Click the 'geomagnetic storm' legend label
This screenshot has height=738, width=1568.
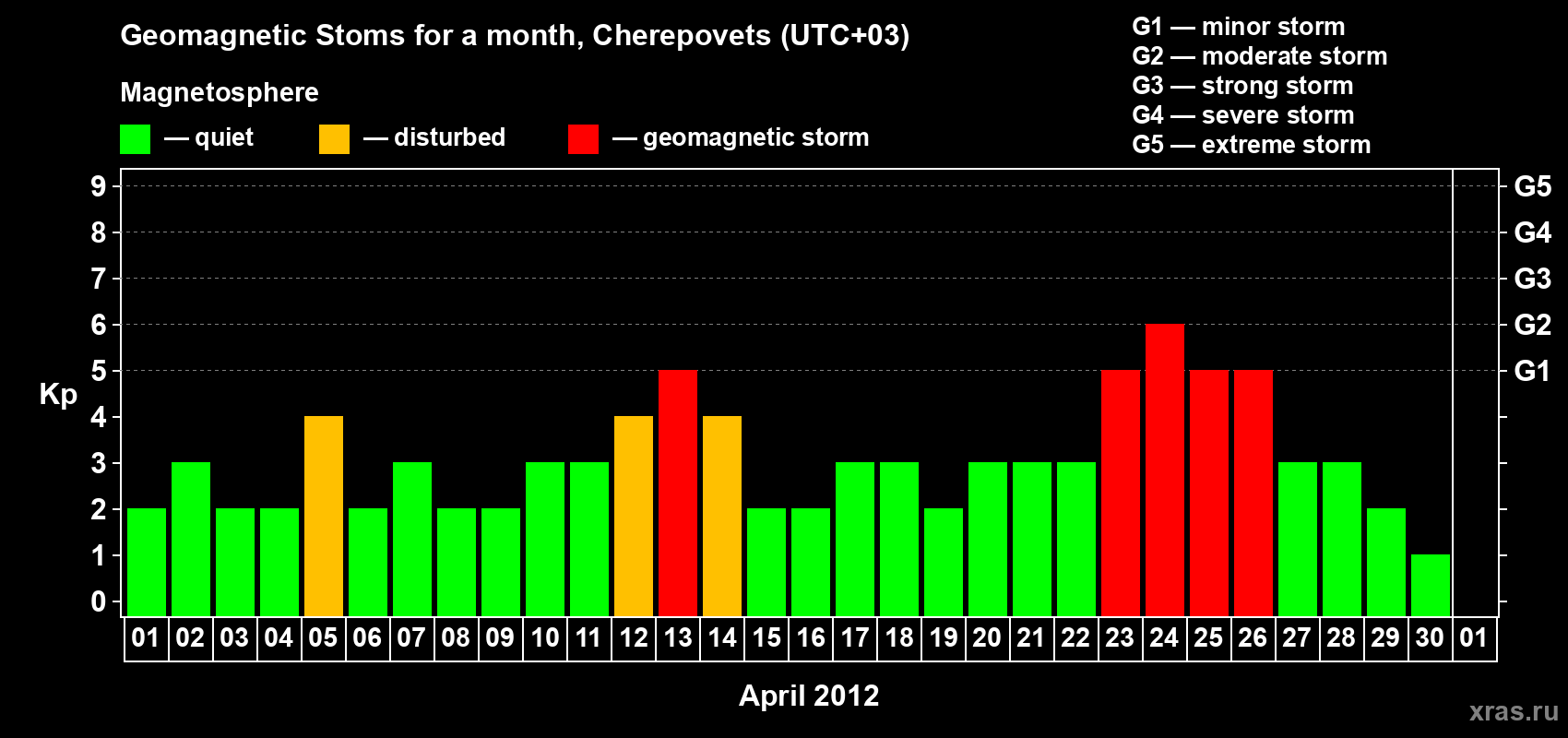click(x=755, y=138)
